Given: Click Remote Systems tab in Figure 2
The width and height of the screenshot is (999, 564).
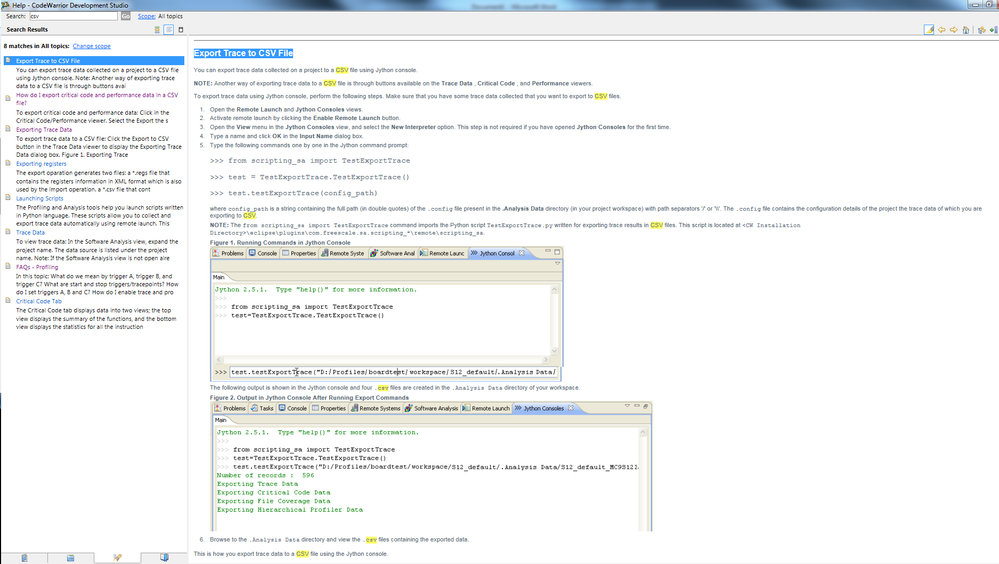Looking at the screenshot, I should 375,408.
